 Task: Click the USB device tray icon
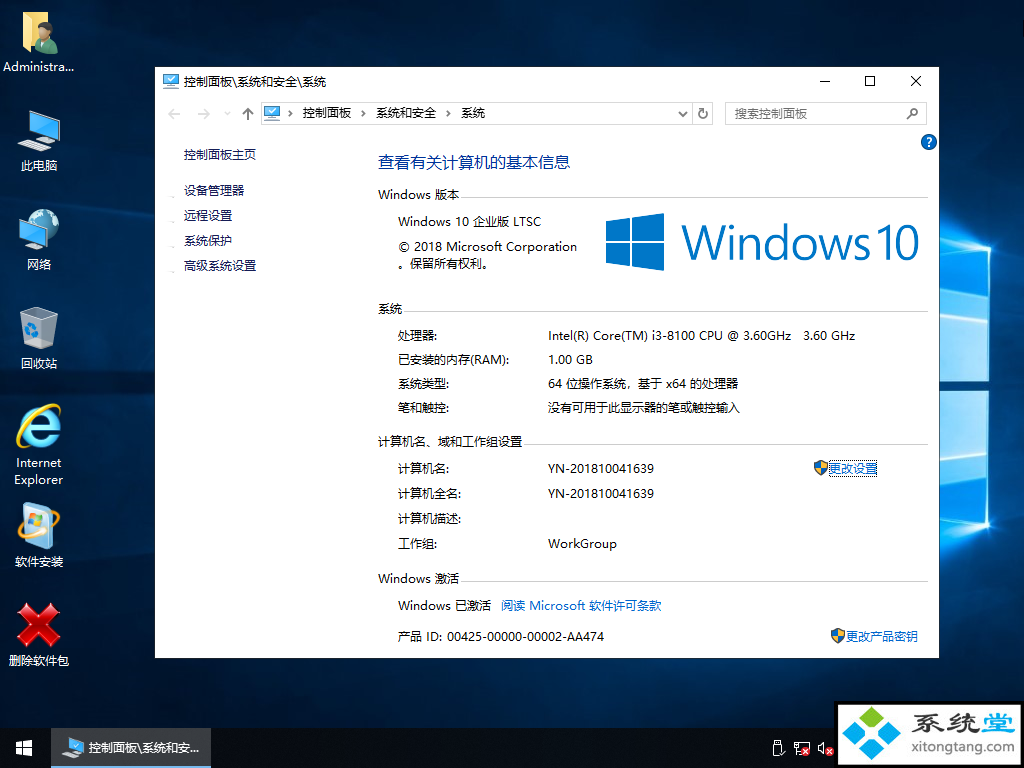tap(777, 748)
